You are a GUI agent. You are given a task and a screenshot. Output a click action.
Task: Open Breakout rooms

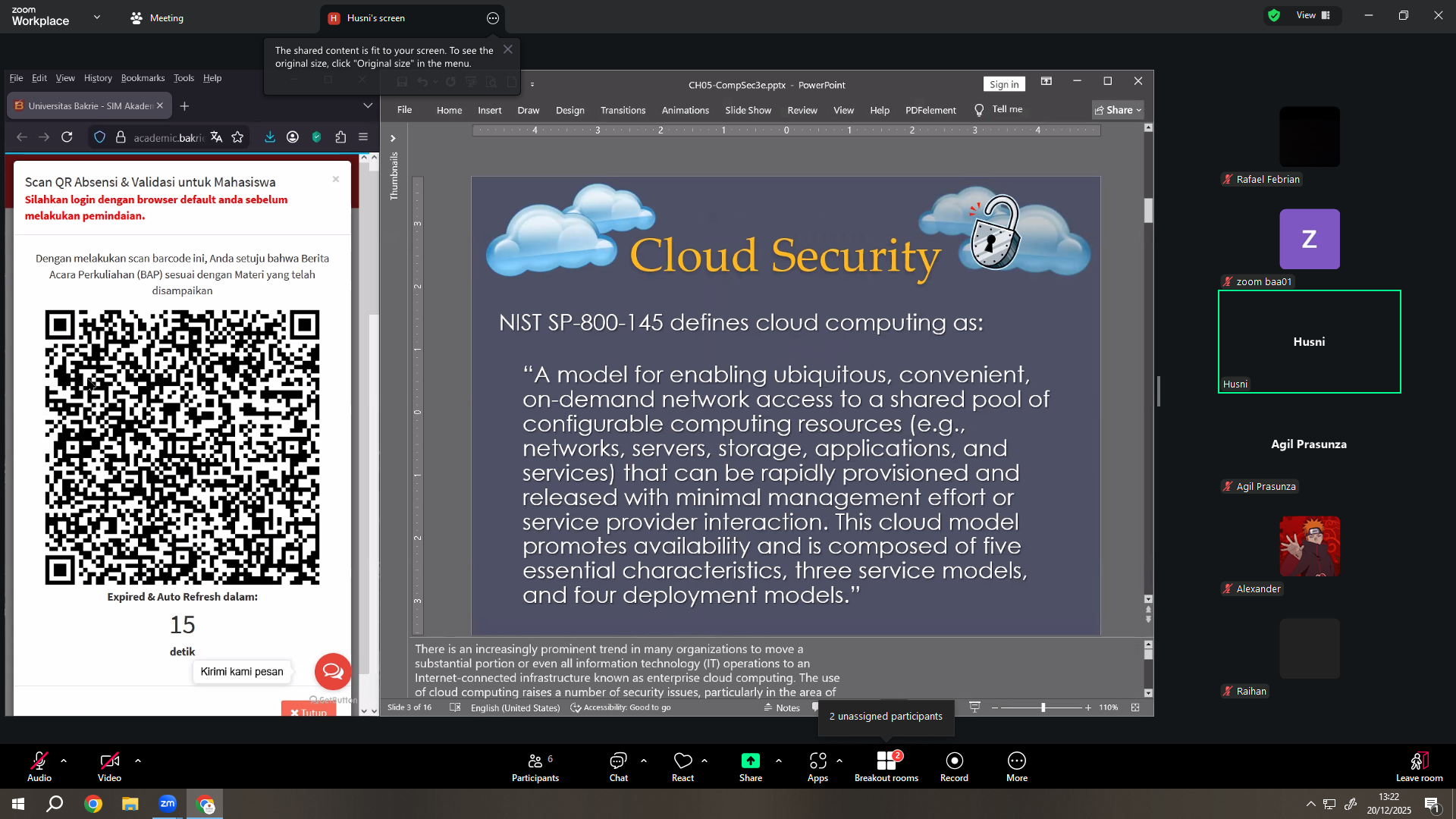pos(886,766)
